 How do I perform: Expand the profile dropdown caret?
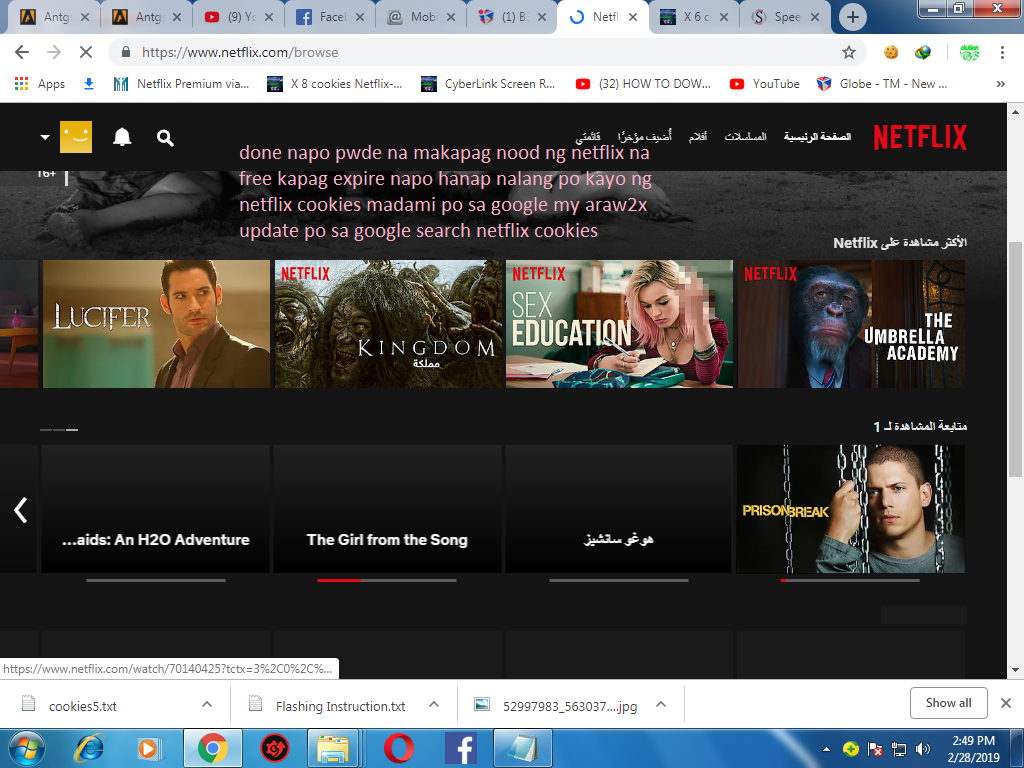click(x=45, y=137)
